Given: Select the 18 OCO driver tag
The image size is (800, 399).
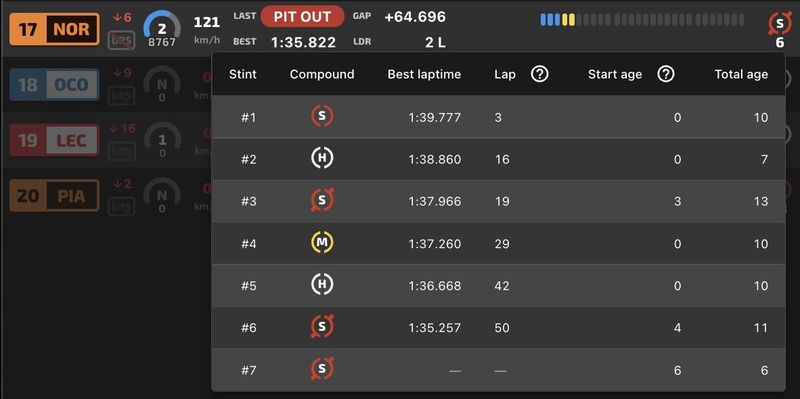Looking at the screenshot, I should point(54,85).
